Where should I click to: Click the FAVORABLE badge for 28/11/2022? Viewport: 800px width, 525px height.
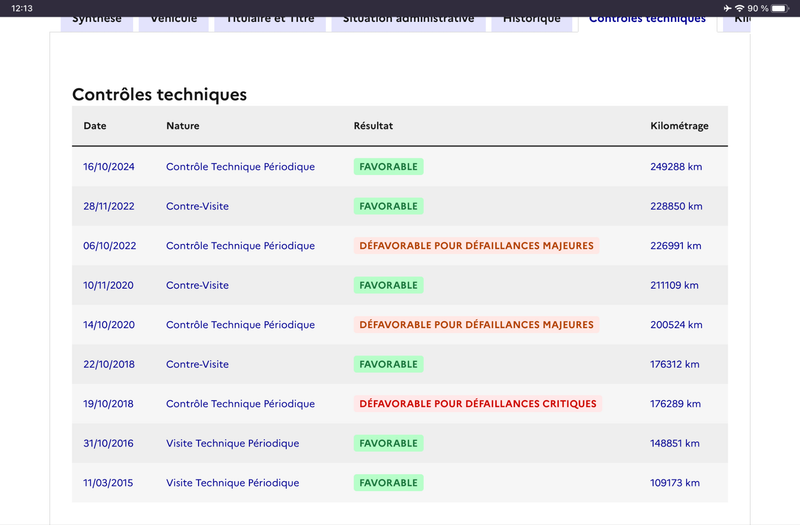pos(388,206)
